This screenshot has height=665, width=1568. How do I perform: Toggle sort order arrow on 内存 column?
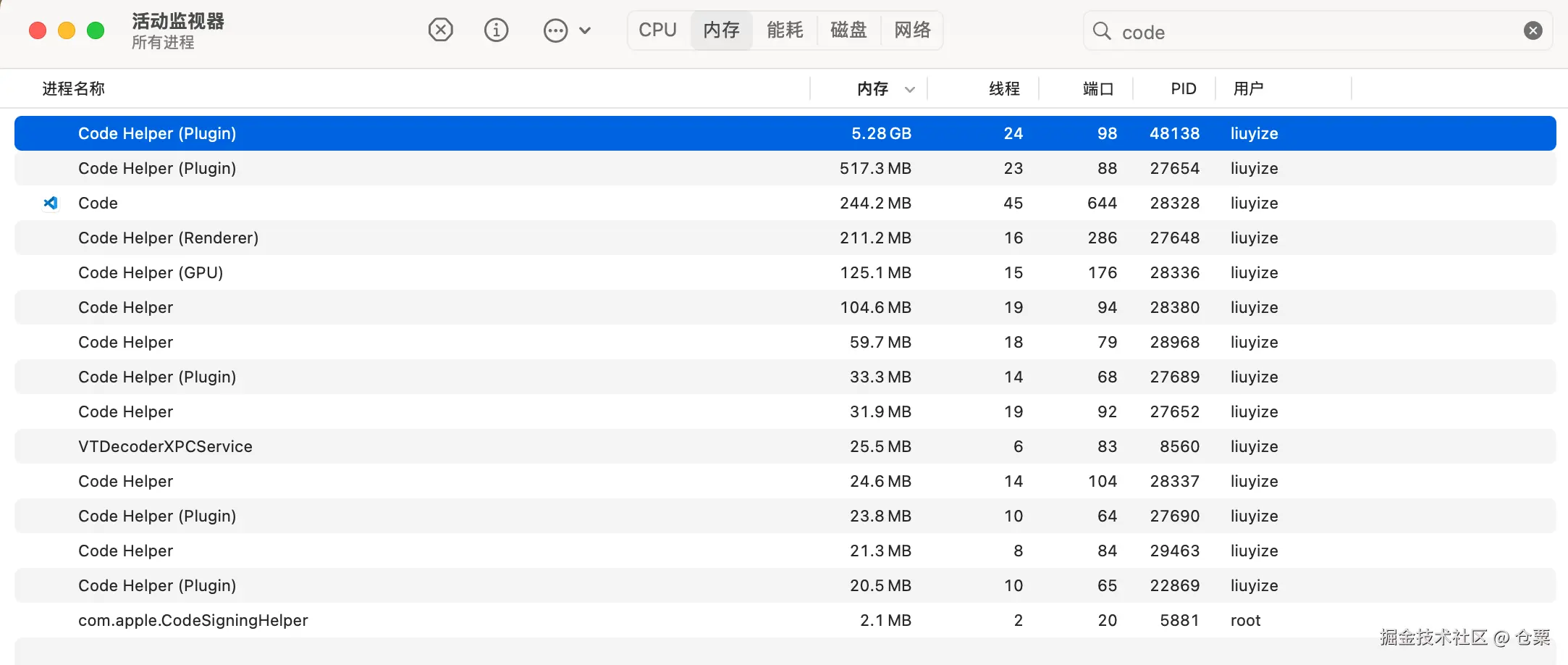pyautogui.click(x=910, y=89)
